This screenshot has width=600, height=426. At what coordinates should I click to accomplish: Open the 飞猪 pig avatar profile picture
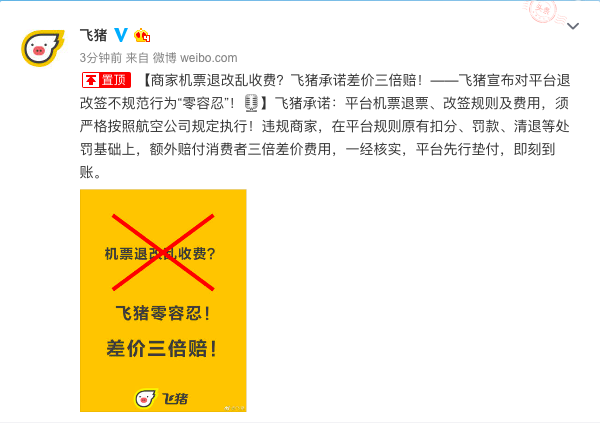[x=42, y=48]
